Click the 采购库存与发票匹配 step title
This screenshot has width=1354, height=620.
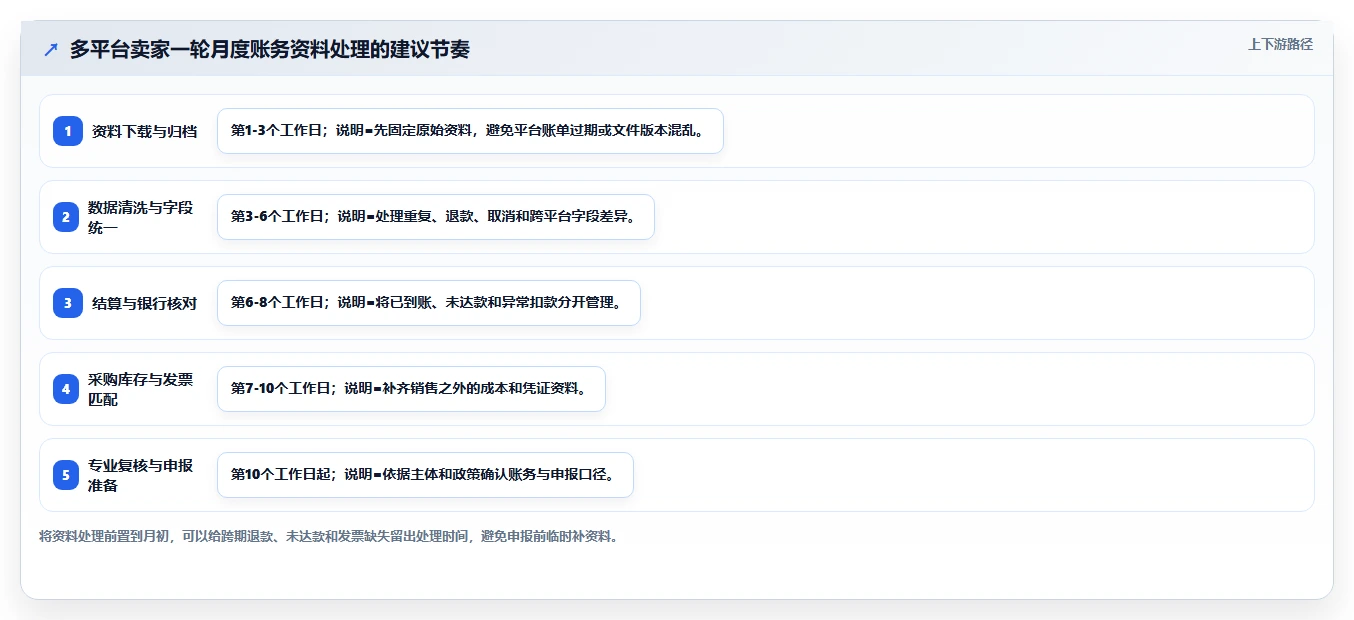[141, 389]
